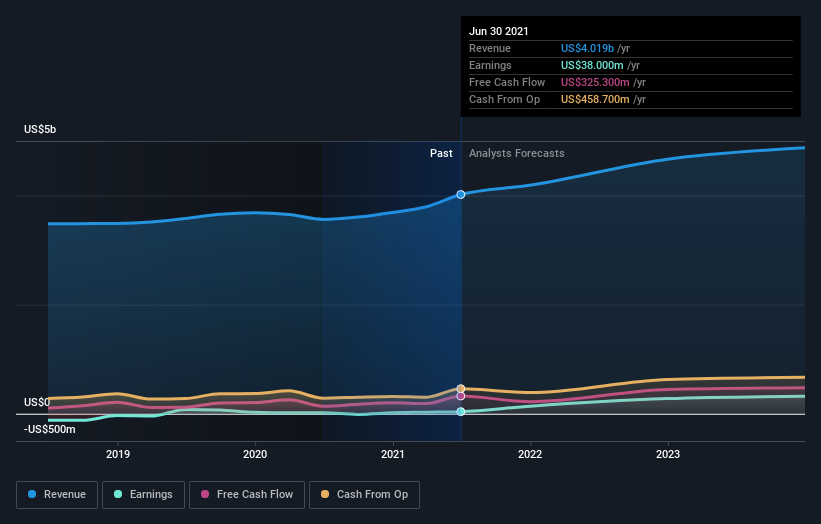Screen dimensions: 821x524
Task: Click the blue Revenue data point marker
Action: (460, 194)
